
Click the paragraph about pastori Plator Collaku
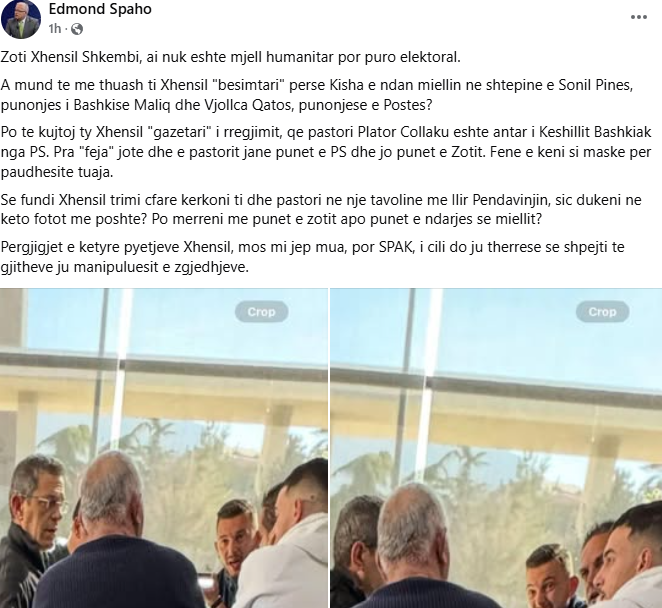point(326,152)
